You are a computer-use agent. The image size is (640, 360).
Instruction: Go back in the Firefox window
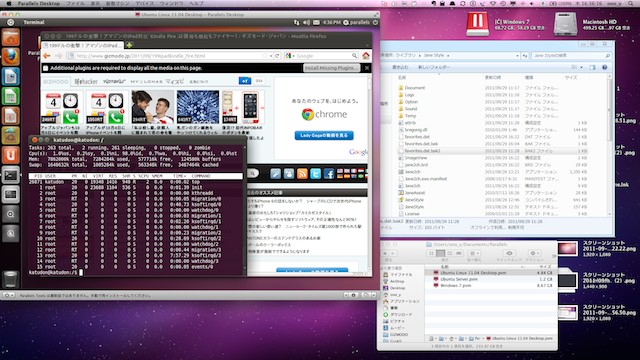click(x=47, y=56)
